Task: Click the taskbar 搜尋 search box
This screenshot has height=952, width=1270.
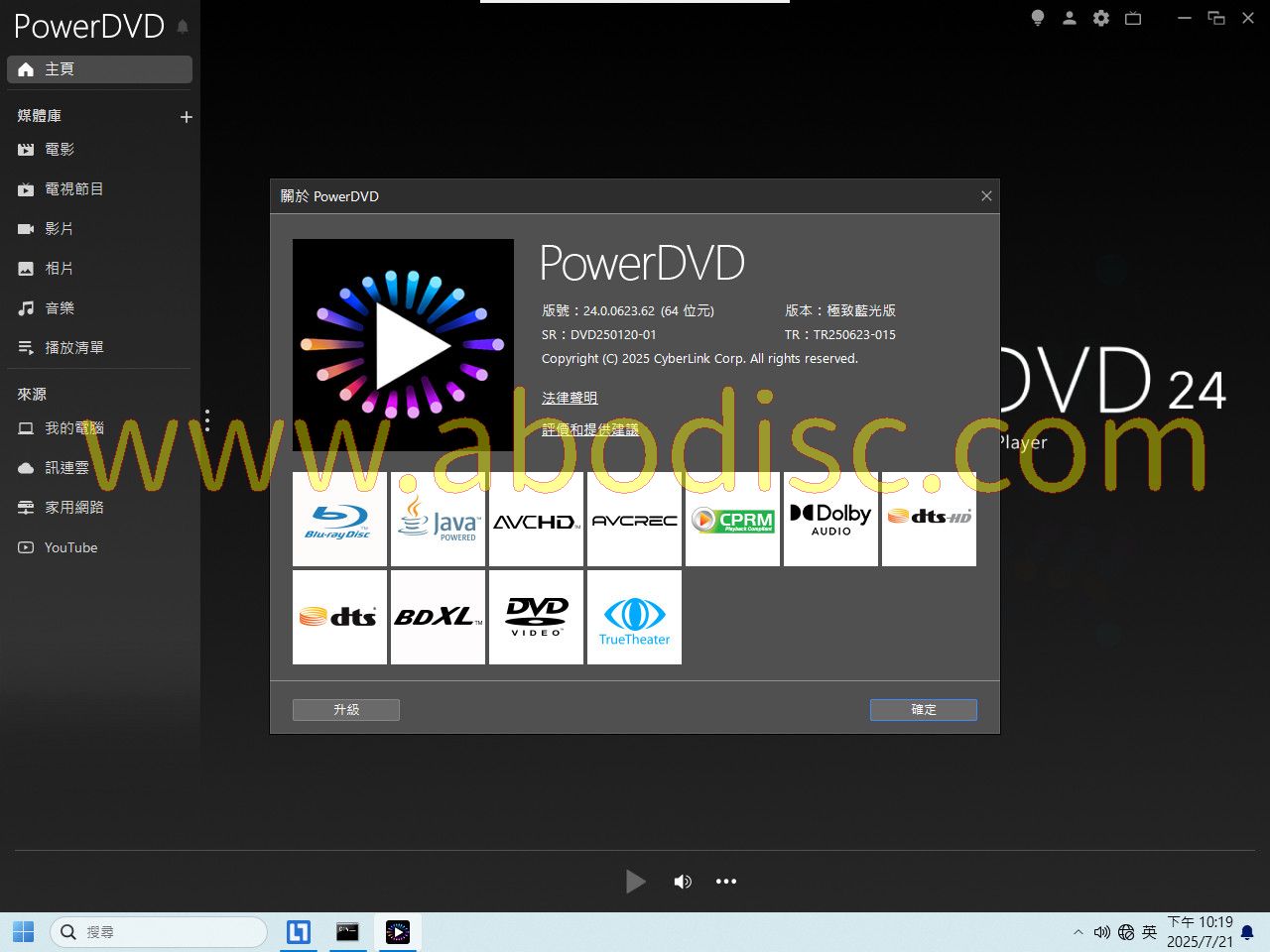Action: [159, 932]
